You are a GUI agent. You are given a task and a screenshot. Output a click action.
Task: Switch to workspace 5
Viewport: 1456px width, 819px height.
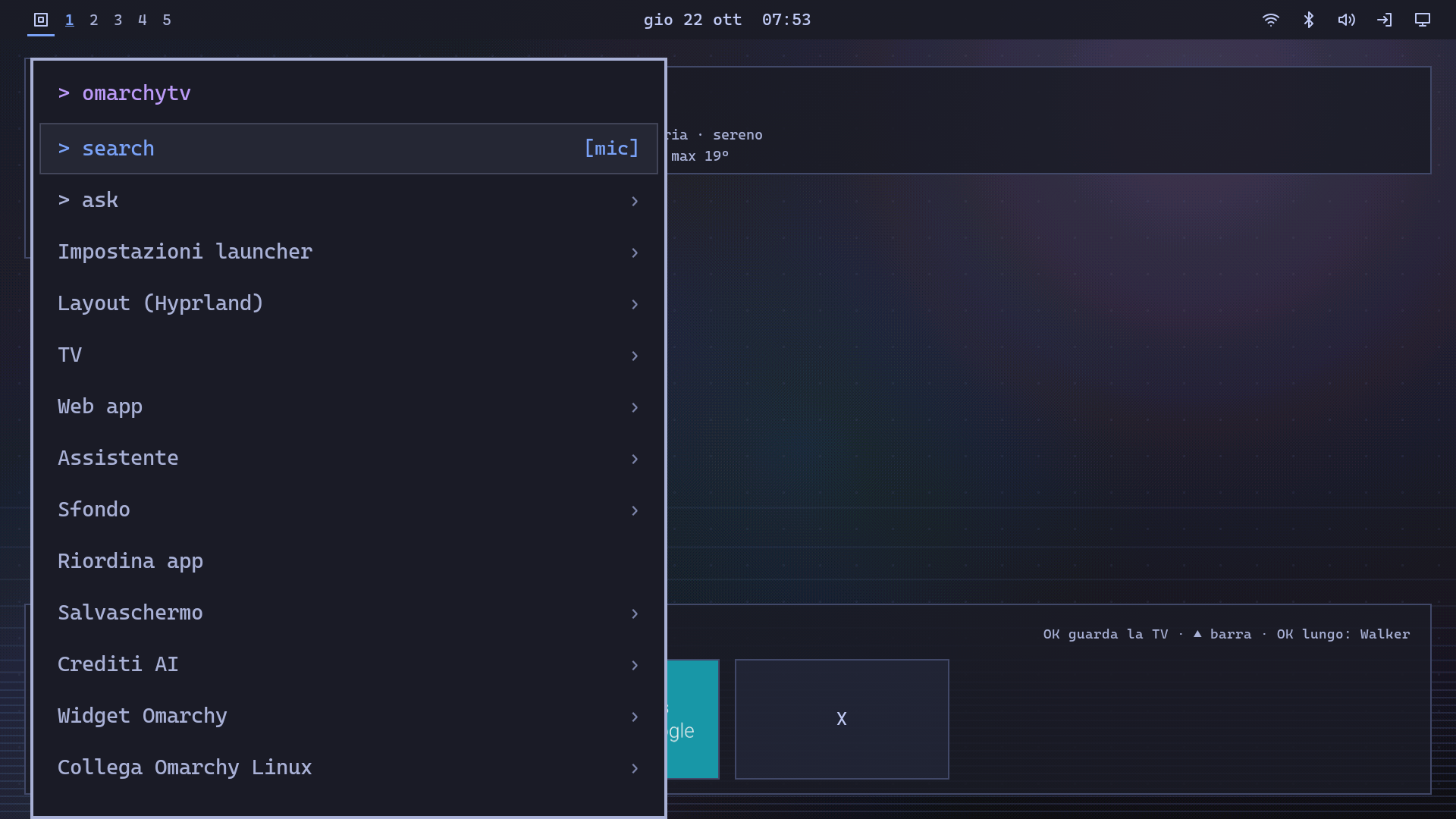click(x=166, y=20)
